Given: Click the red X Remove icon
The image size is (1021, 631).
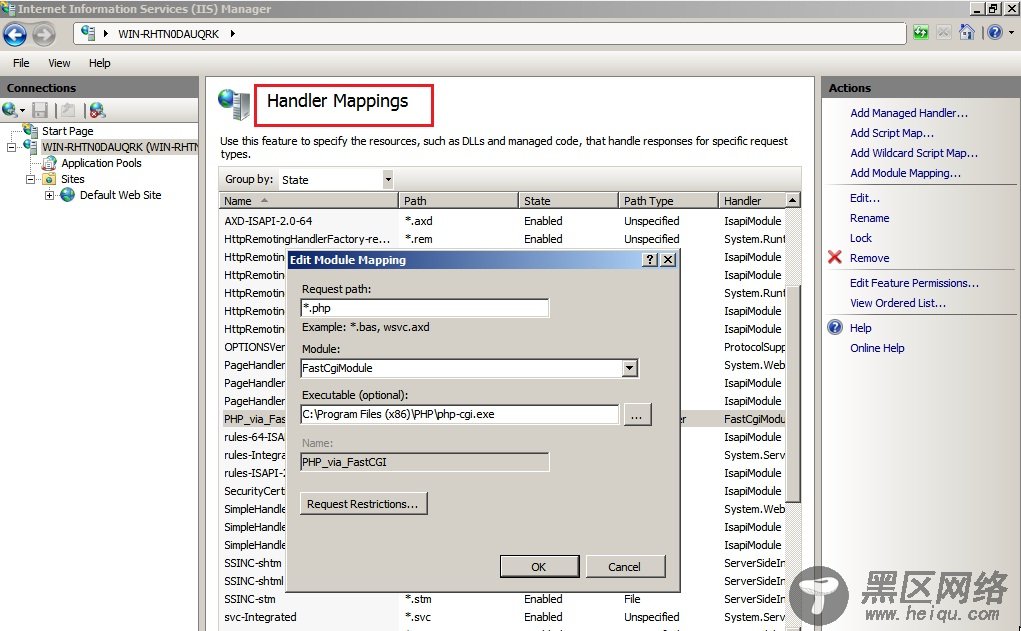Looking at the screenshot, I should pyautogui.click(x=835, y=257).
